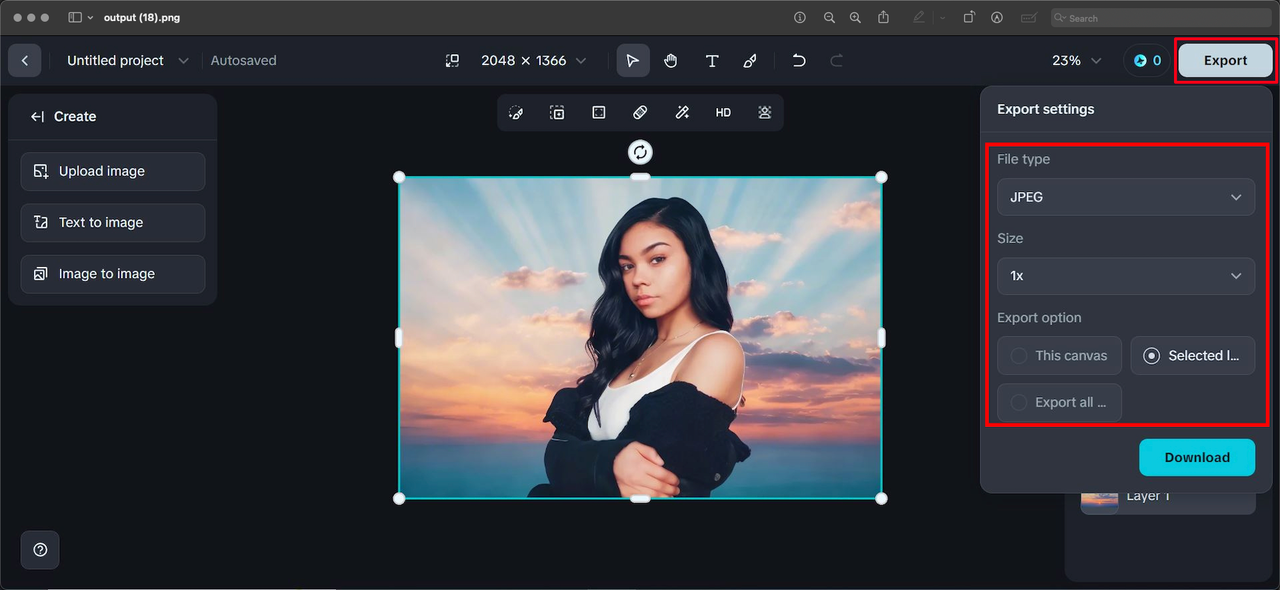1280x590 pixels.
Task: Click the eraser icon in floating toolbar
Action: (x=640, y=113)
